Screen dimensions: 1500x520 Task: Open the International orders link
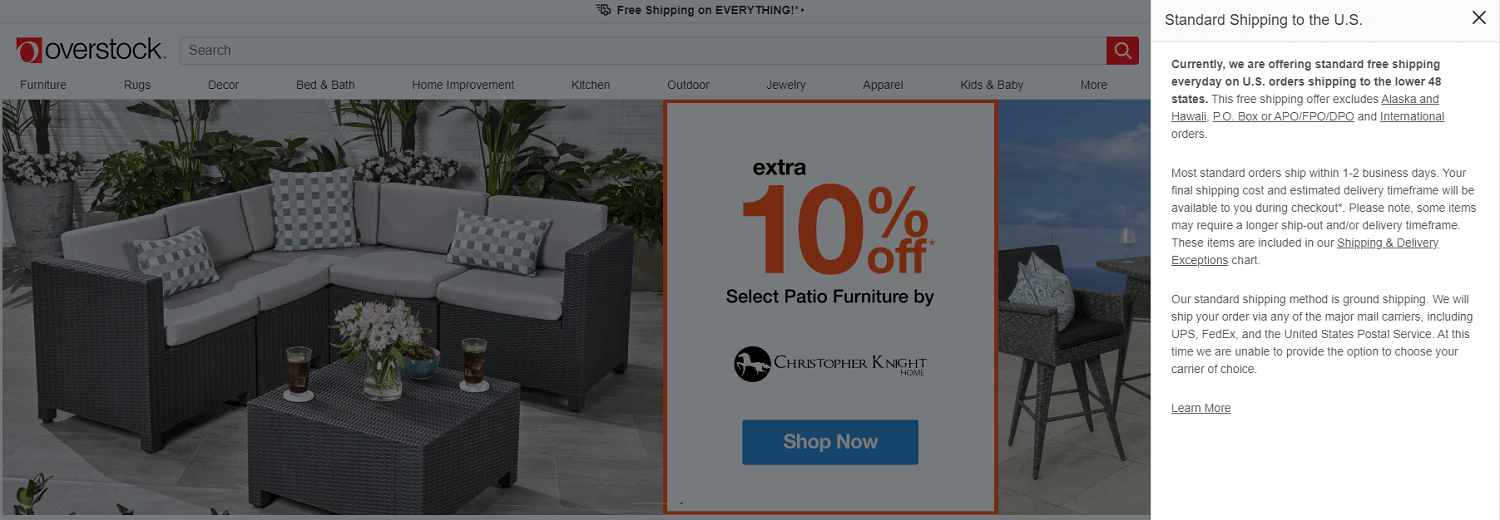[1412, 117]
